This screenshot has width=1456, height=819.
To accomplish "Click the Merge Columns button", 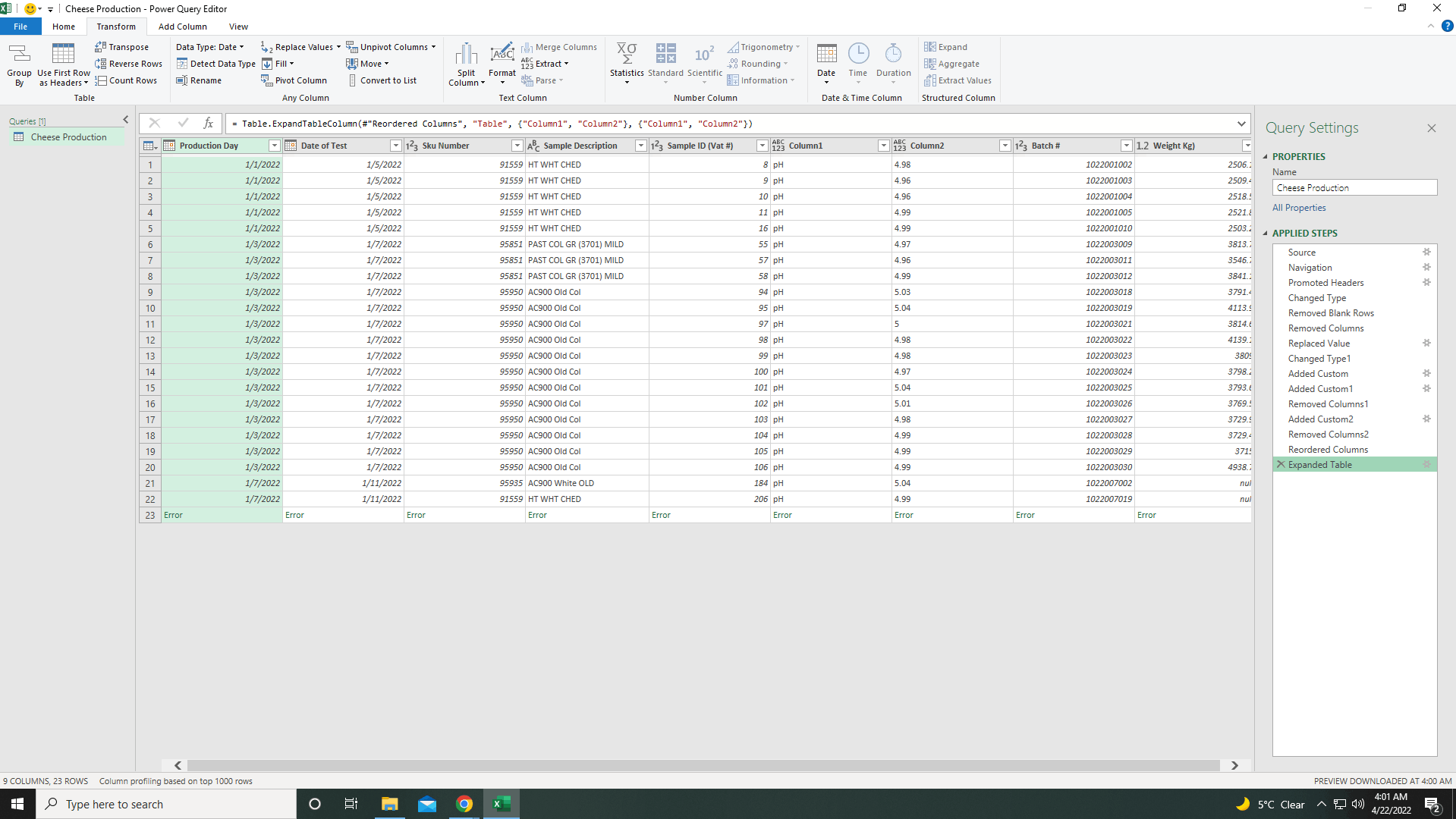I will pos(559,47).
